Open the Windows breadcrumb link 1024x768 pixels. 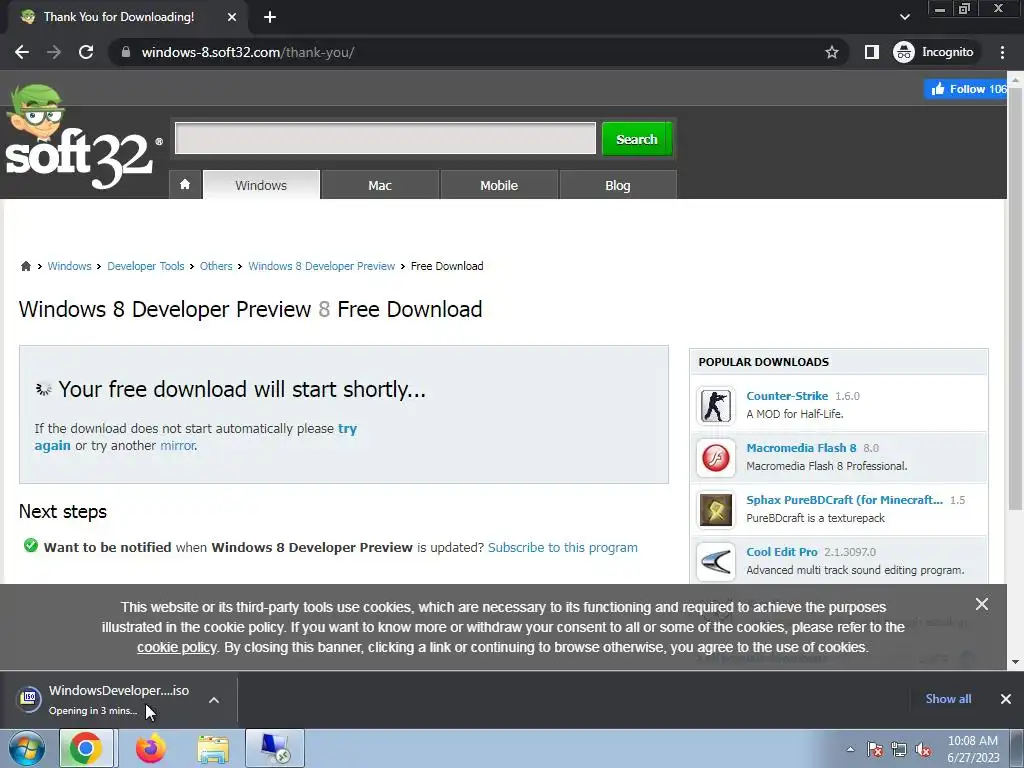coord(69,266)
